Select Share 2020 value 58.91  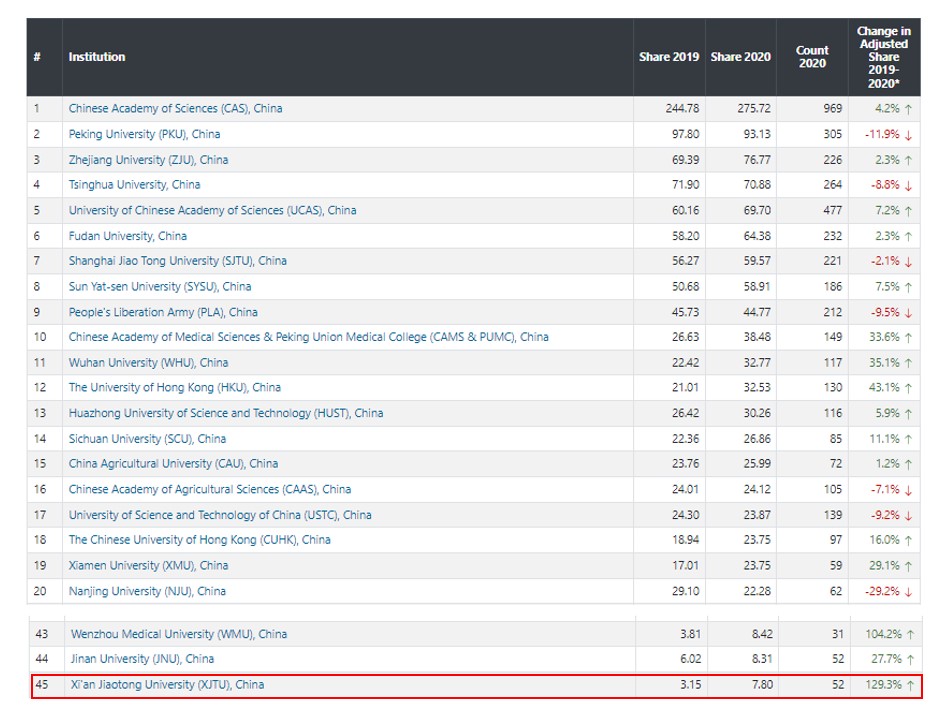(x=757, y=287)
